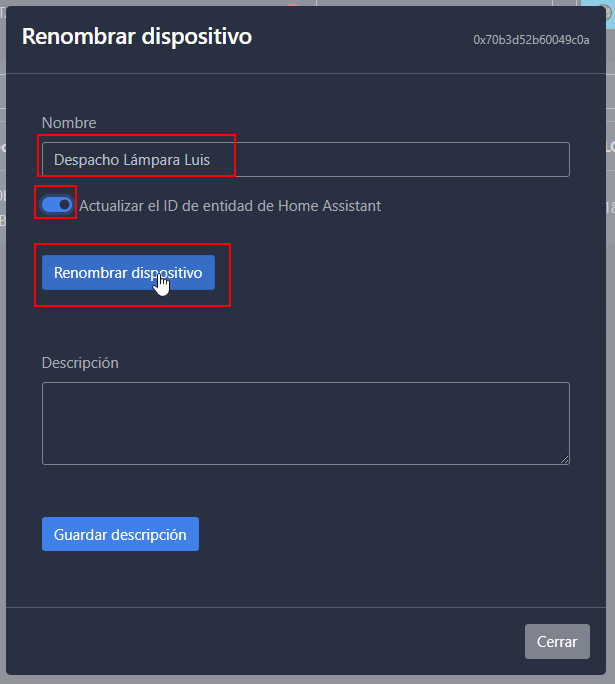This screenshot has height=684, width=615.
Task: Click the word 'Luis' in the name field
Action: (196, 160)
